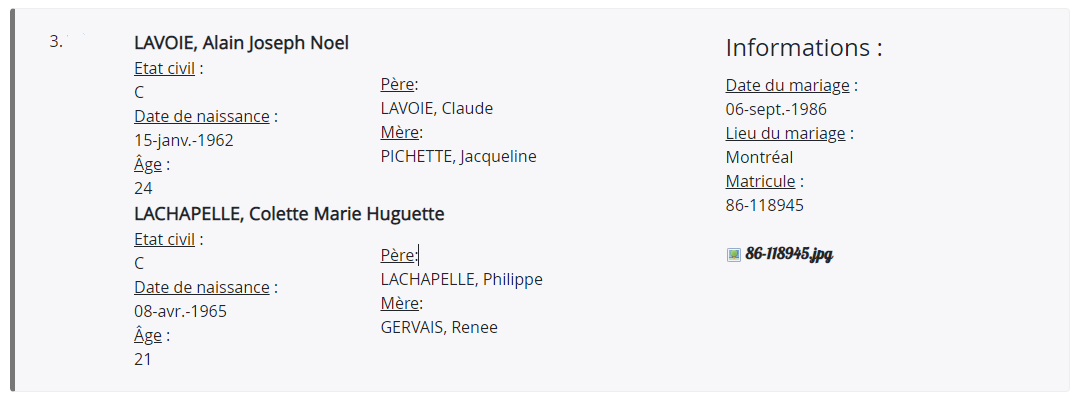Click the Date du mariage label
The image size is (1081, 401).
pyautogui.click(x=787, y=85)
